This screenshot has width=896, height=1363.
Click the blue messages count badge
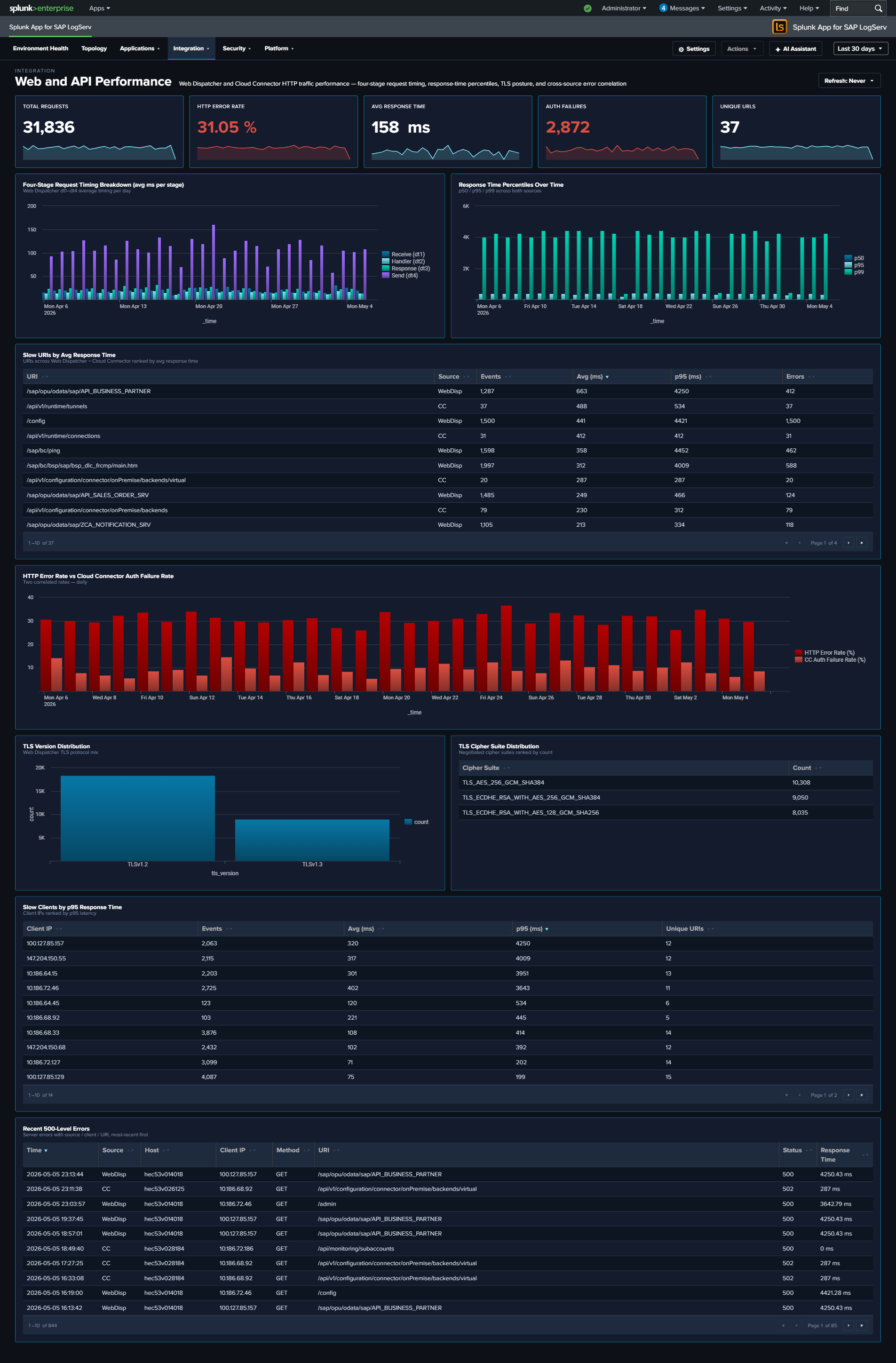663,8
